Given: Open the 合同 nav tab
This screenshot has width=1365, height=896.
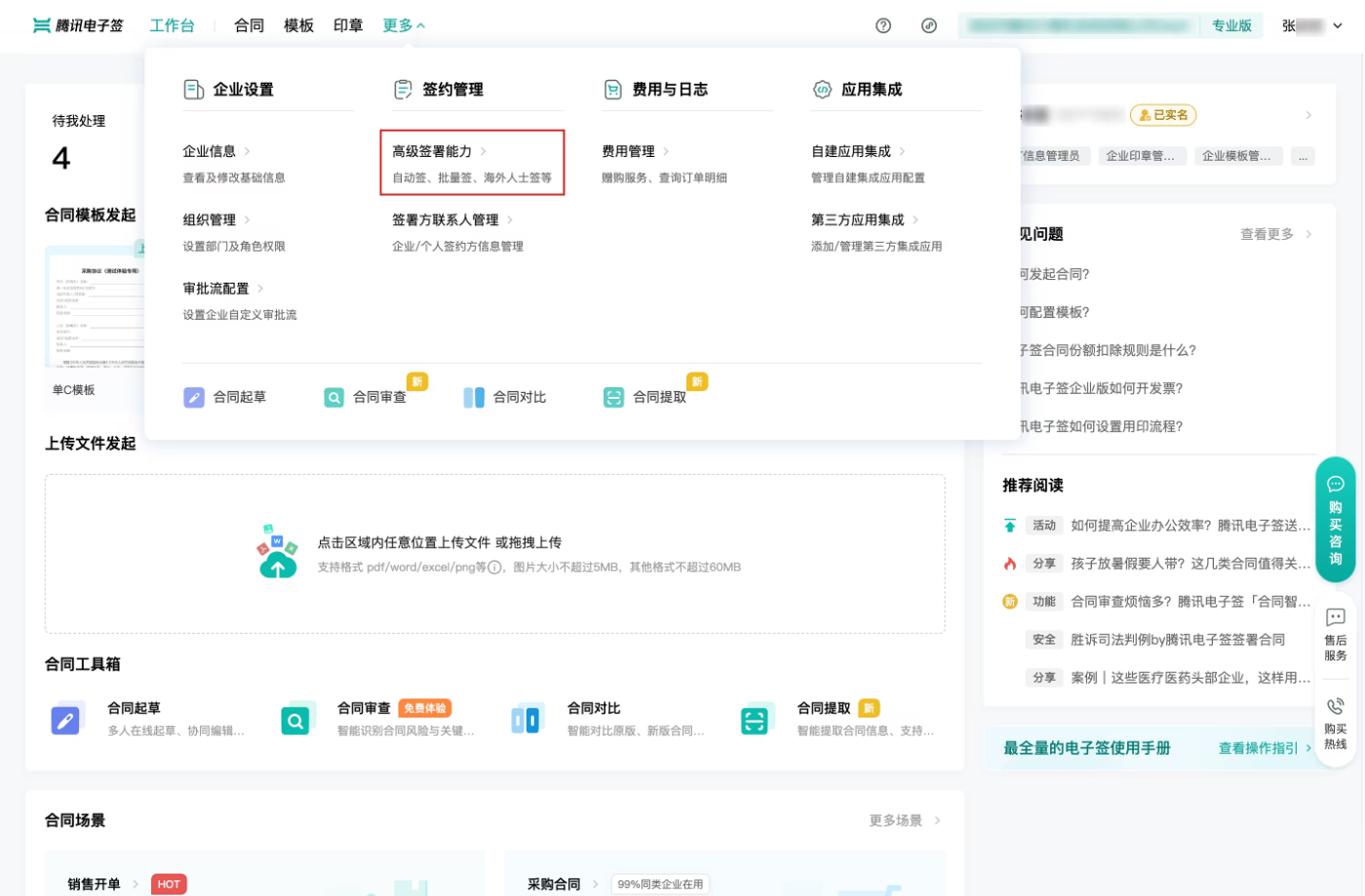Looking at the screenshot, I should (250, 25).
